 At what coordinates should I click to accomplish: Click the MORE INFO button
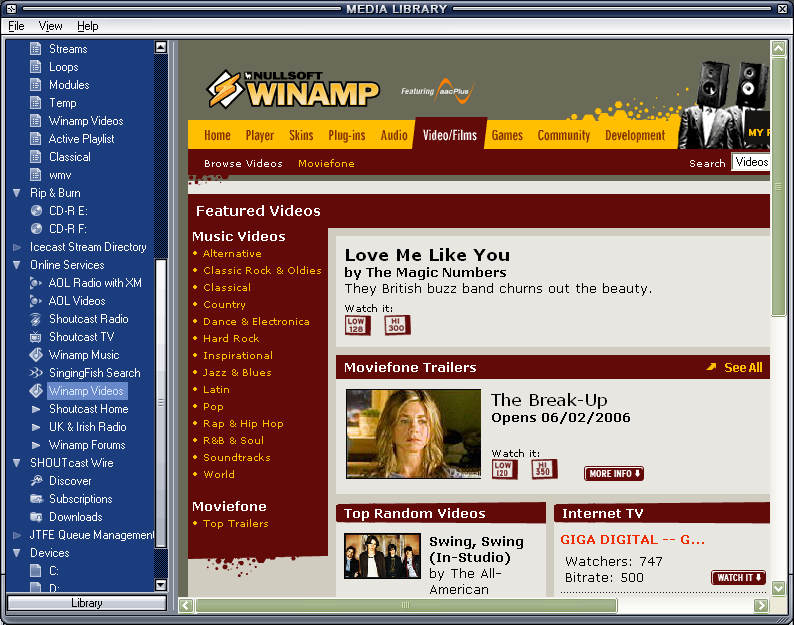click(x=614, y=474)
